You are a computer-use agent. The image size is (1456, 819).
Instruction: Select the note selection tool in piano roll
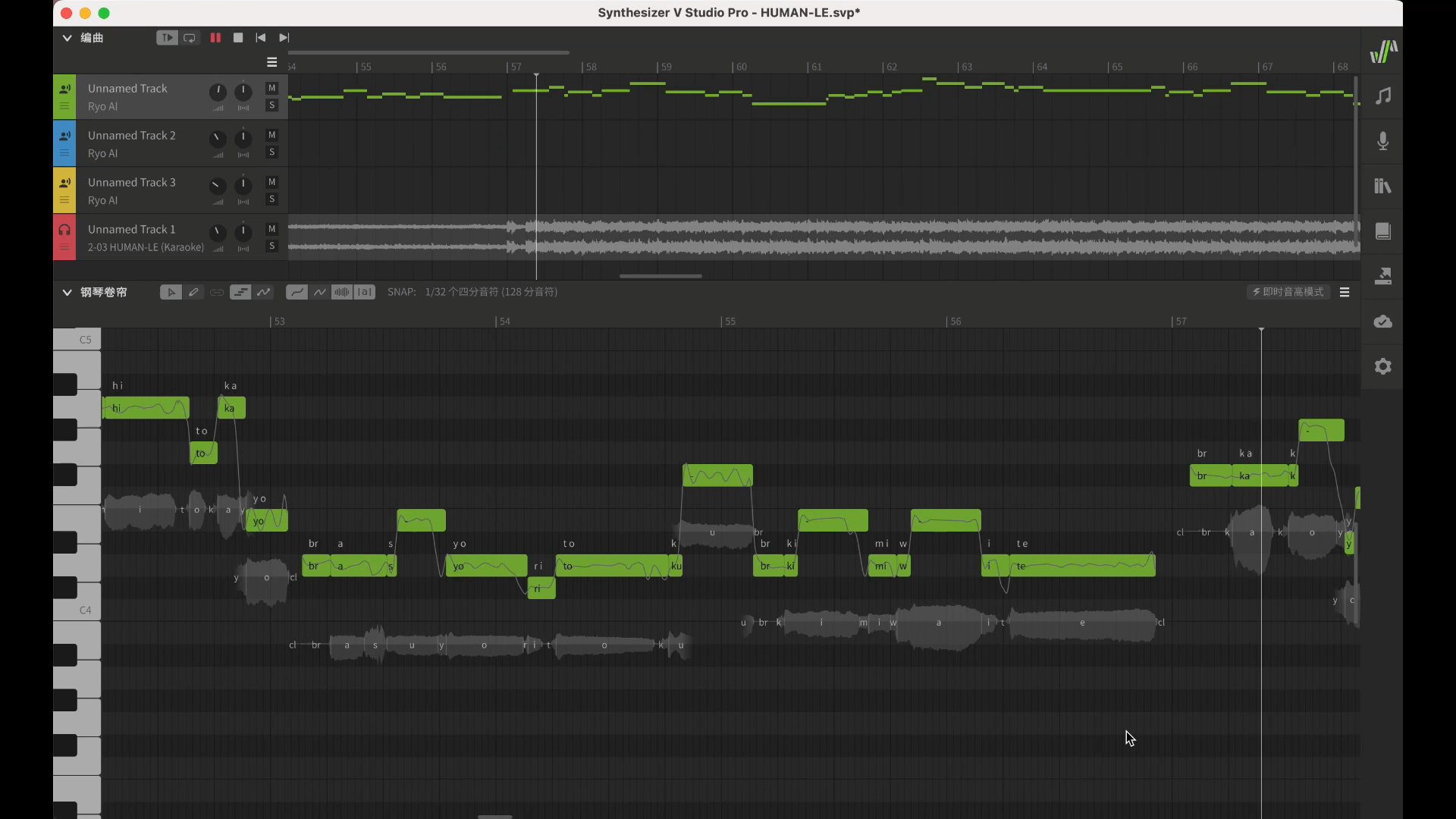pyautogui.click(x=170, y=291)
